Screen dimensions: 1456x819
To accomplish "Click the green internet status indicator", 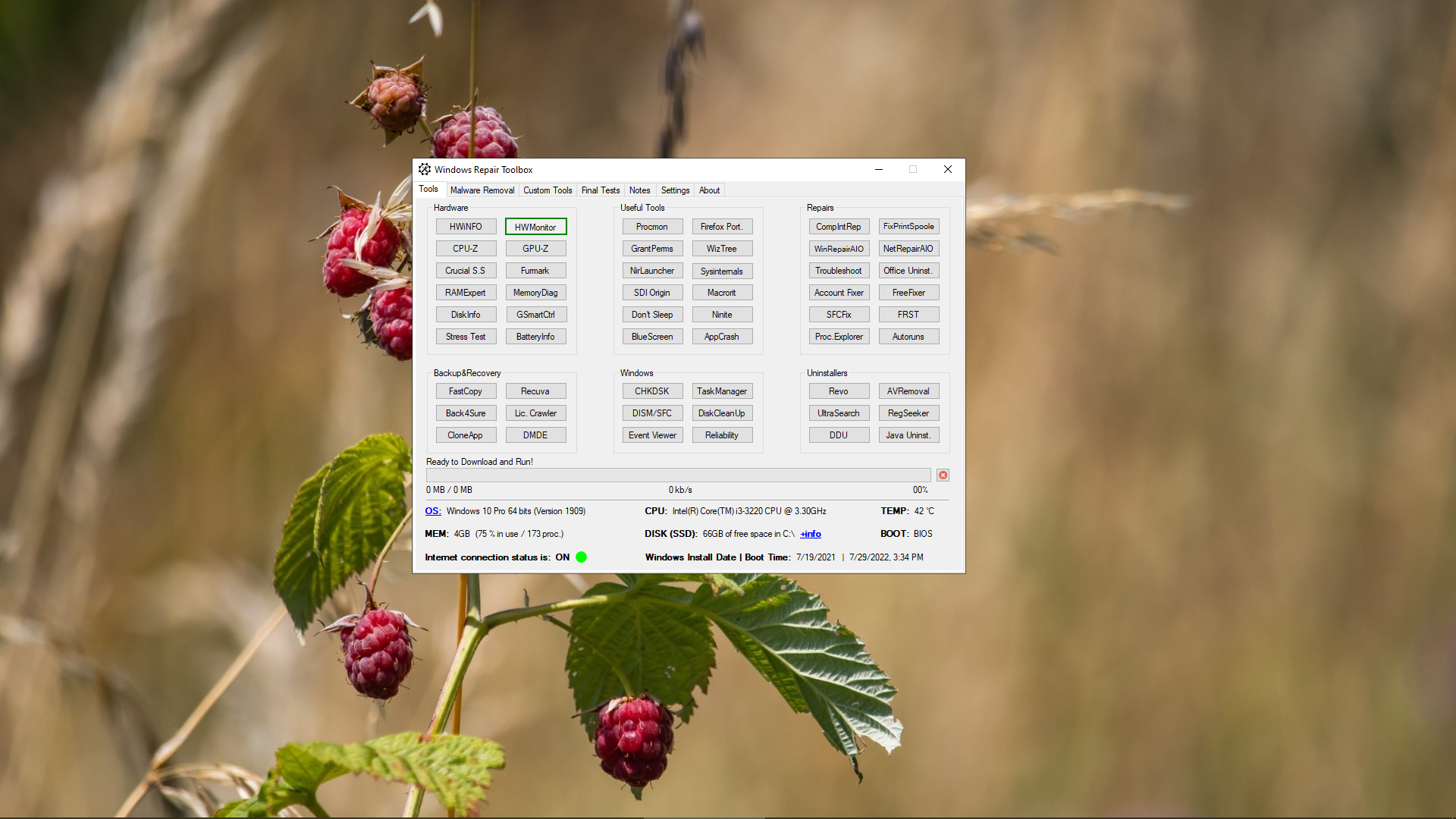I will [582, 557].
